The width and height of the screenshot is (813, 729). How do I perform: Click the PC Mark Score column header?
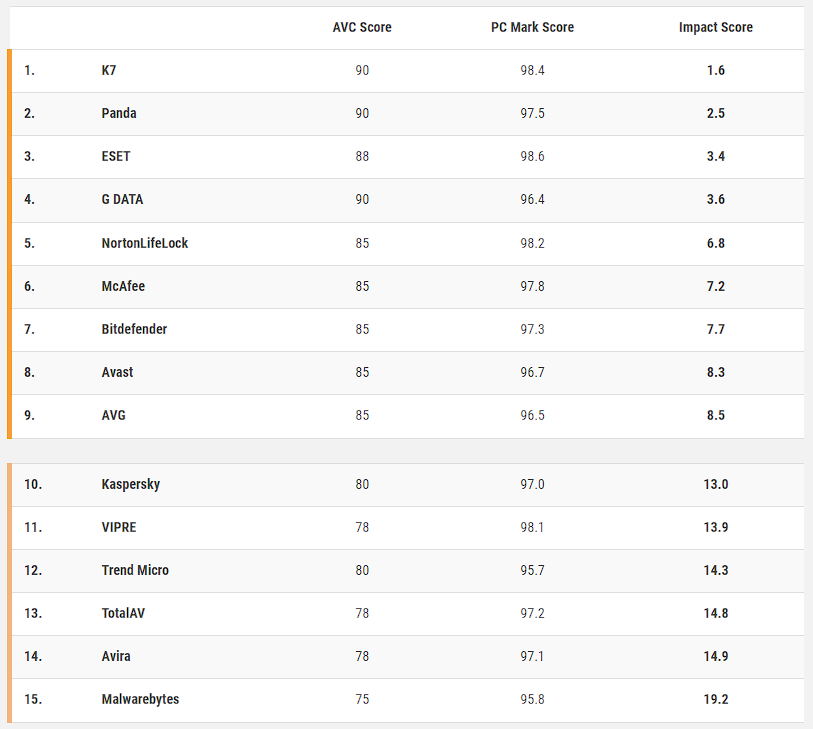[532, 27]
